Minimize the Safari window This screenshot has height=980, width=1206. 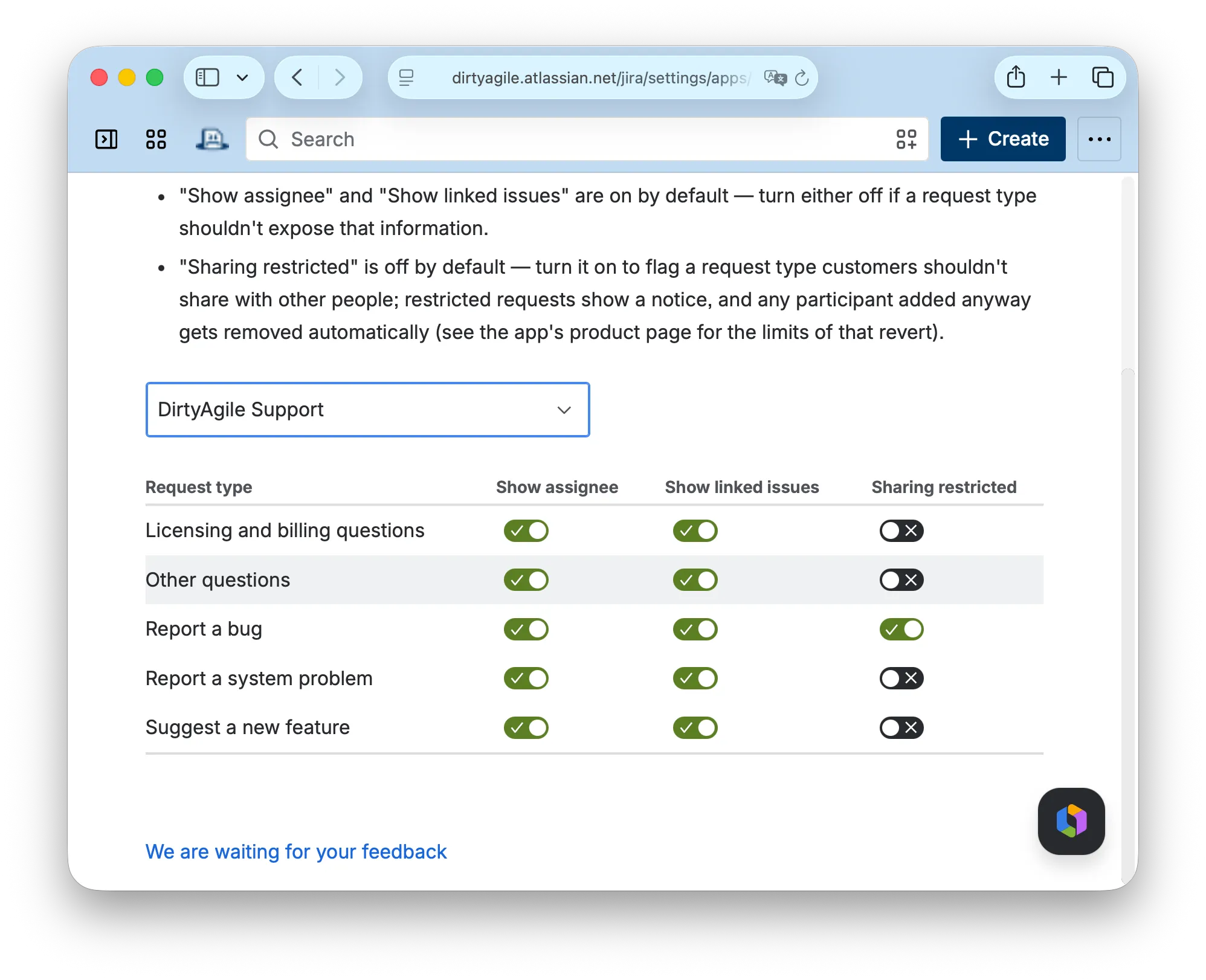point(127,77)
